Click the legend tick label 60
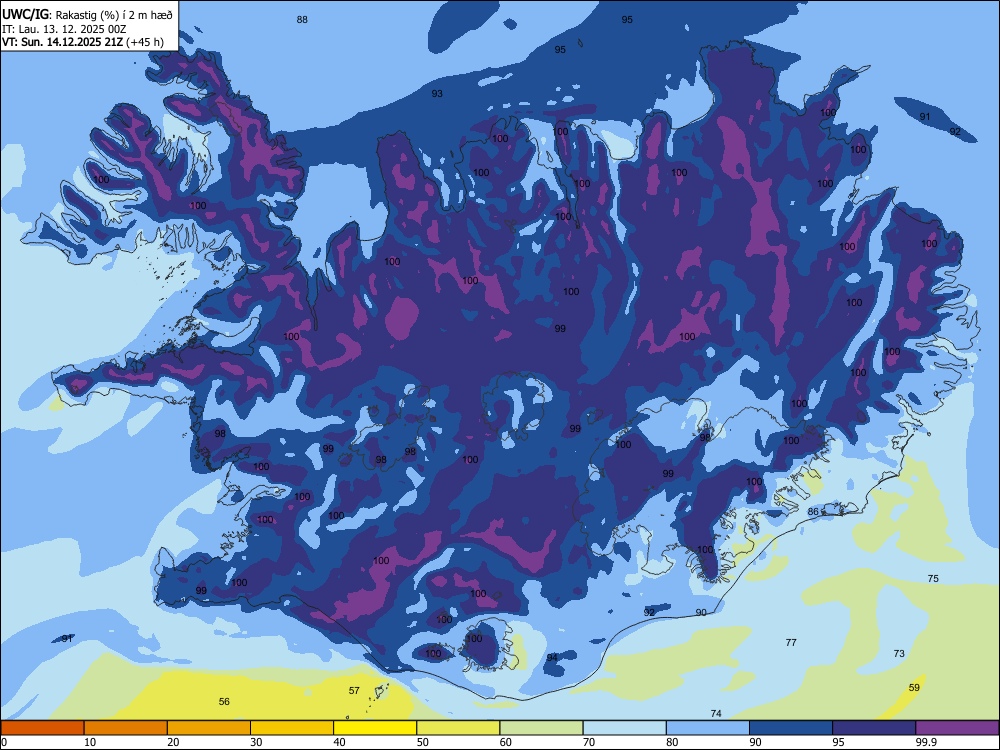Image resolution: width=1000 pixels, height=750 pixels. click(506, 742)
